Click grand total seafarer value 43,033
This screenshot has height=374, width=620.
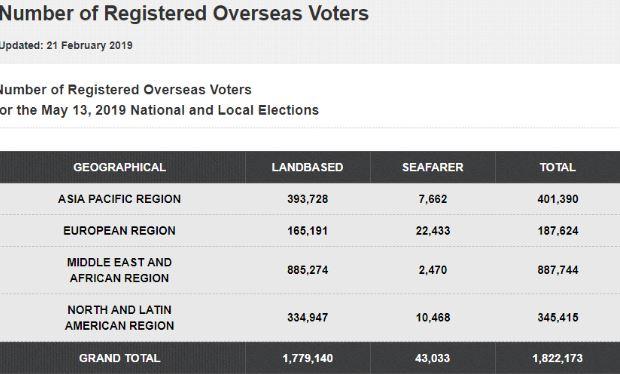[433, 358]
